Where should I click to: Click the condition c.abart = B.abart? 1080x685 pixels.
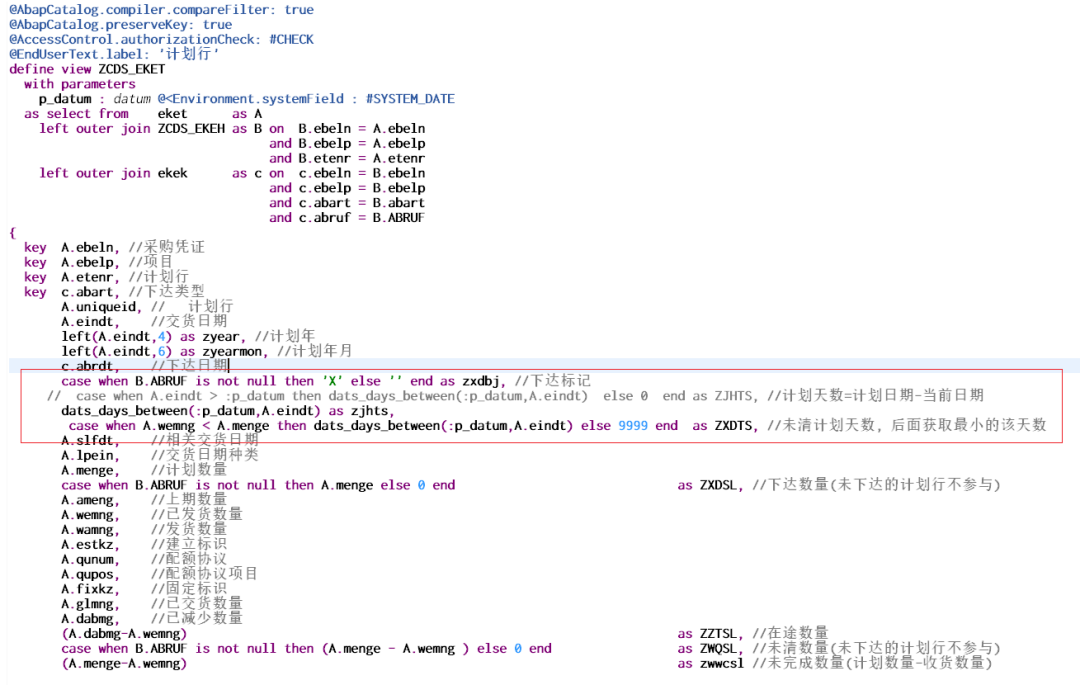click(x=362, y=203)
